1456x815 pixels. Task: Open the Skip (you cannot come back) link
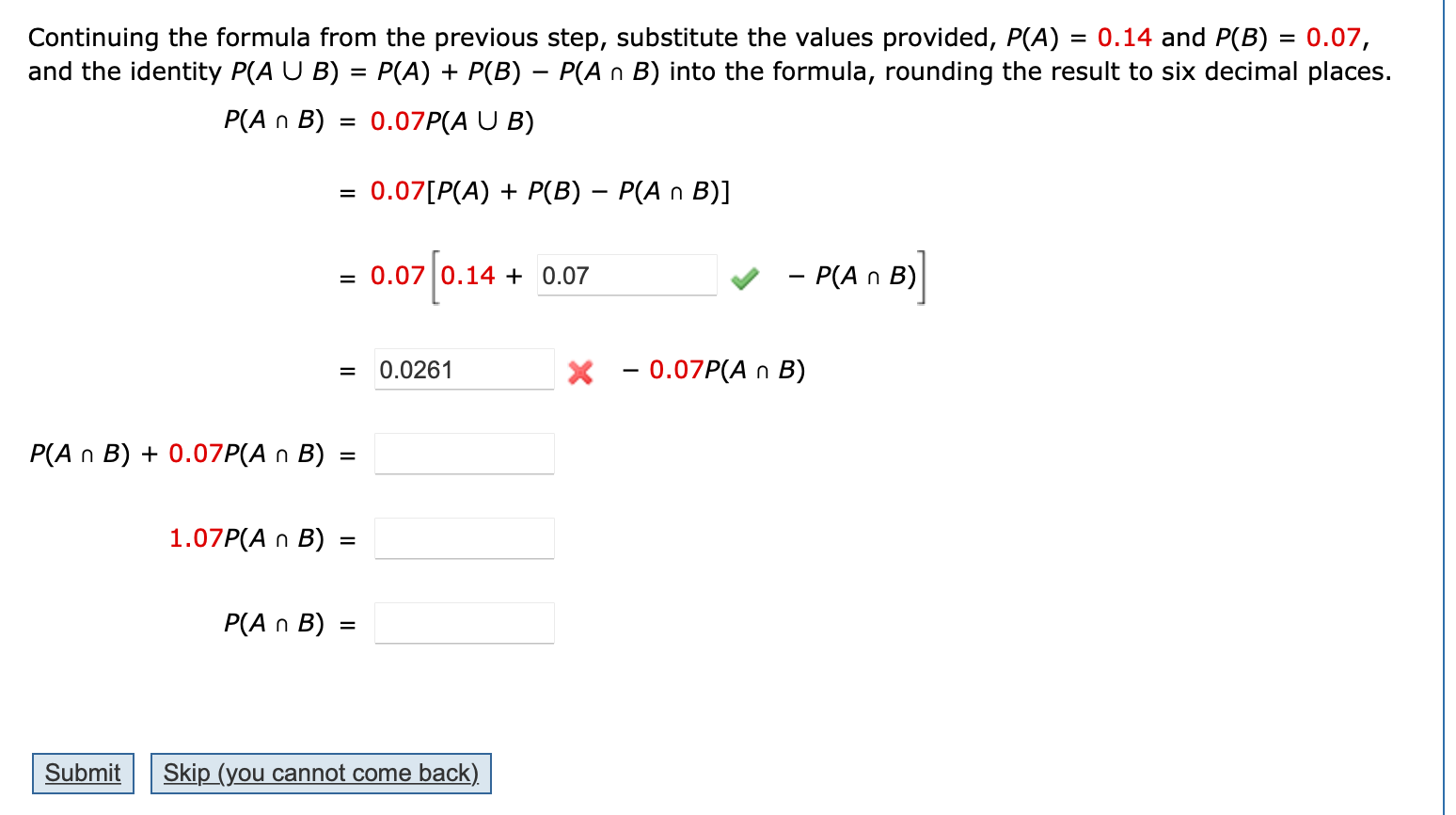[x=320, y=772]
